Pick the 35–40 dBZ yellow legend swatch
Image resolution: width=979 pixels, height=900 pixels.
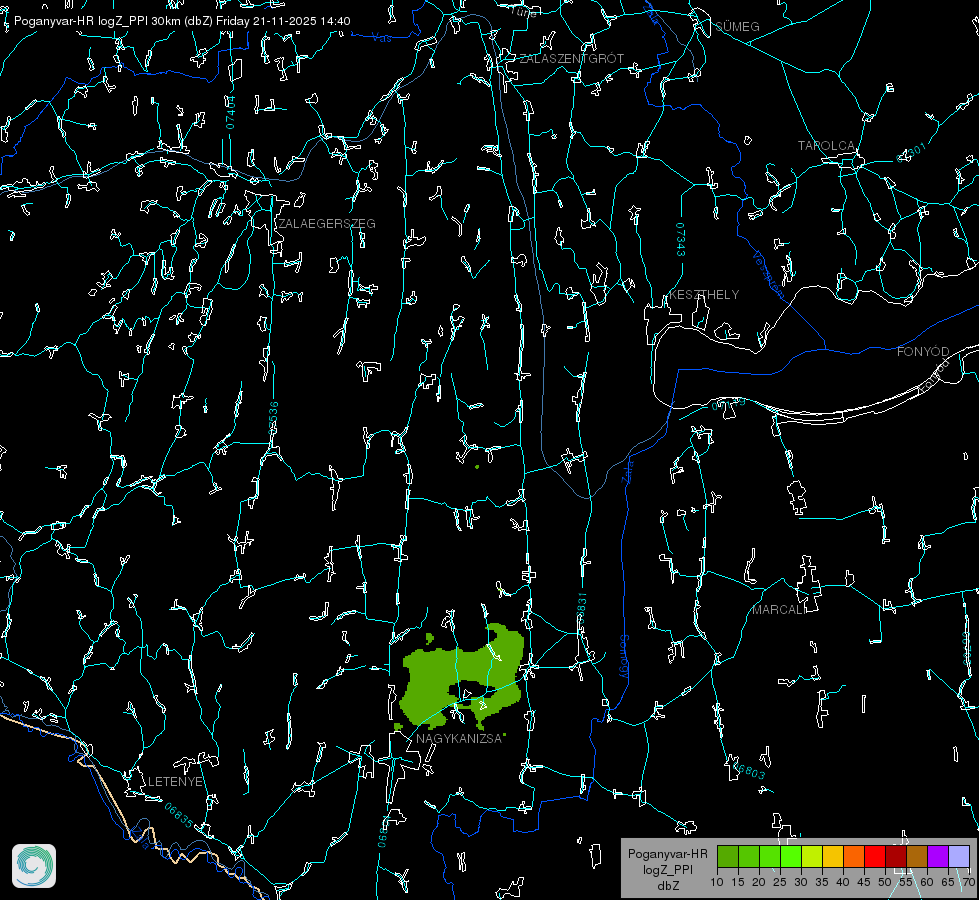pos(833,856)
